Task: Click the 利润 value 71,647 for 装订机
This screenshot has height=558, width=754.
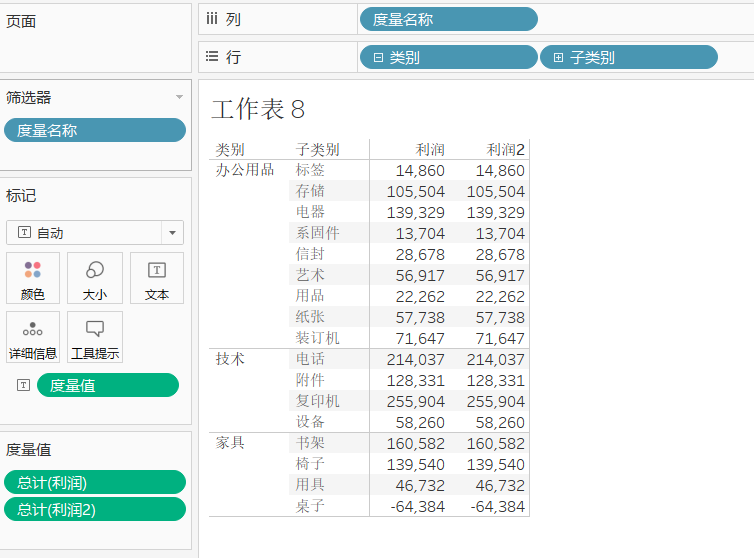Action: (x=420, y=339)
